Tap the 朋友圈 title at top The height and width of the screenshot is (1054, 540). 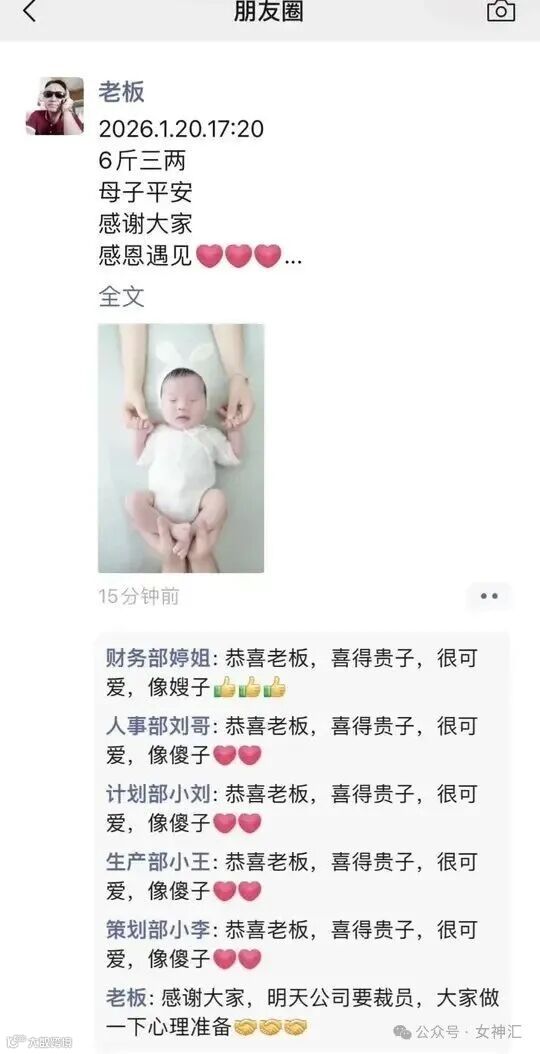(x=269, y=11)
